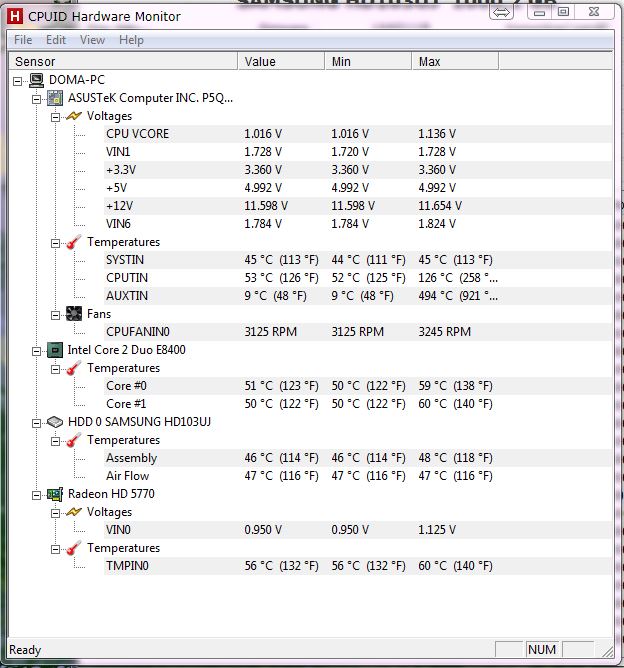Click the double-arrow icon in the title bar
The height and width of the screenshot is (668, 624).
501,13
